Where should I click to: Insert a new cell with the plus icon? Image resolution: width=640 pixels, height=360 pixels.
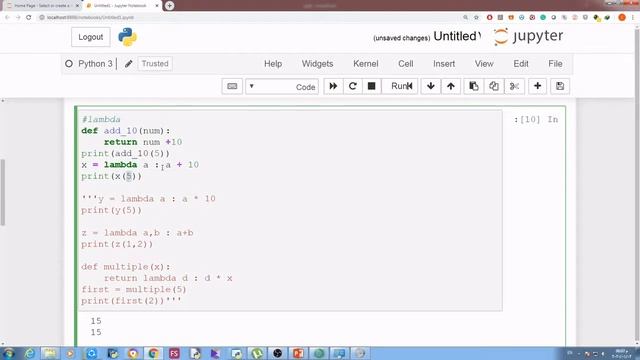(x=538, y=86)
